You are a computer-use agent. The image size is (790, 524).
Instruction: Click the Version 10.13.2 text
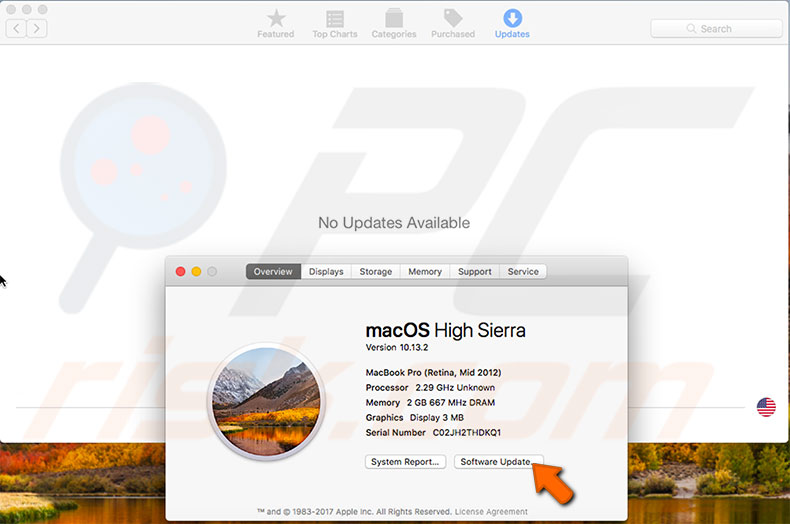pos(397,347)
